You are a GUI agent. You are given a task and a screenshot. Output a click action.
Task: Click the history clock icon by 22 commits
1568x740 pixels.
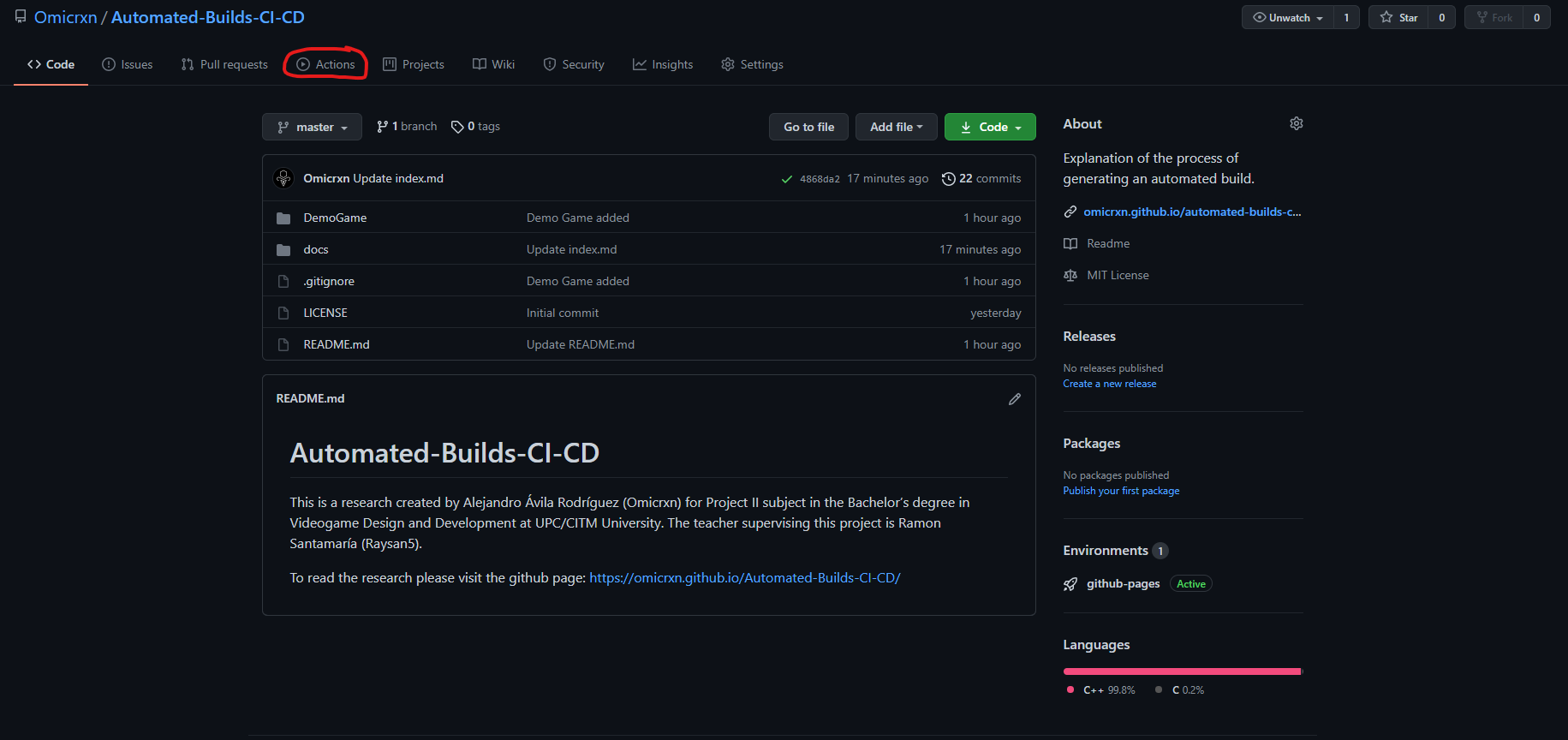pos(948,179)
